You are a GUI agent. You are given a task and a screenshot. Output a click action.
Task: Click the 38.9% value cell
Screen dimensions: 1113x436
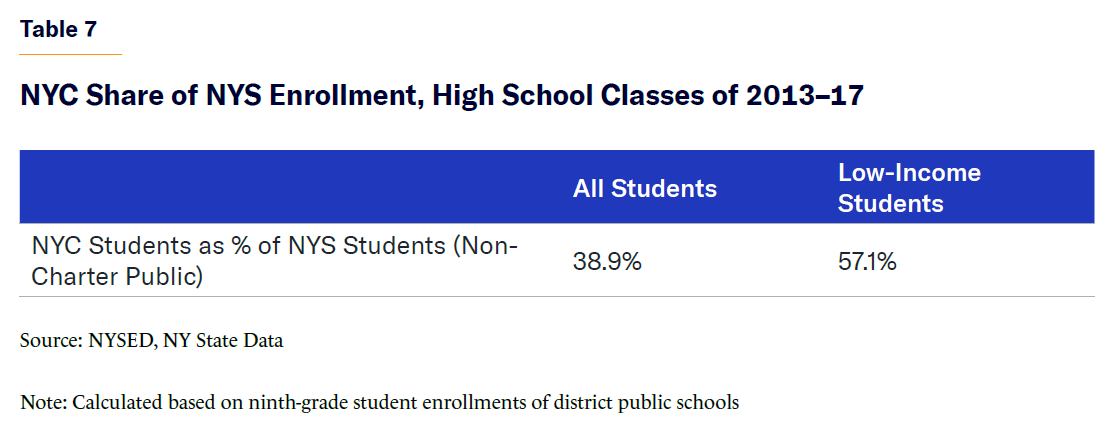coord(607,262)
